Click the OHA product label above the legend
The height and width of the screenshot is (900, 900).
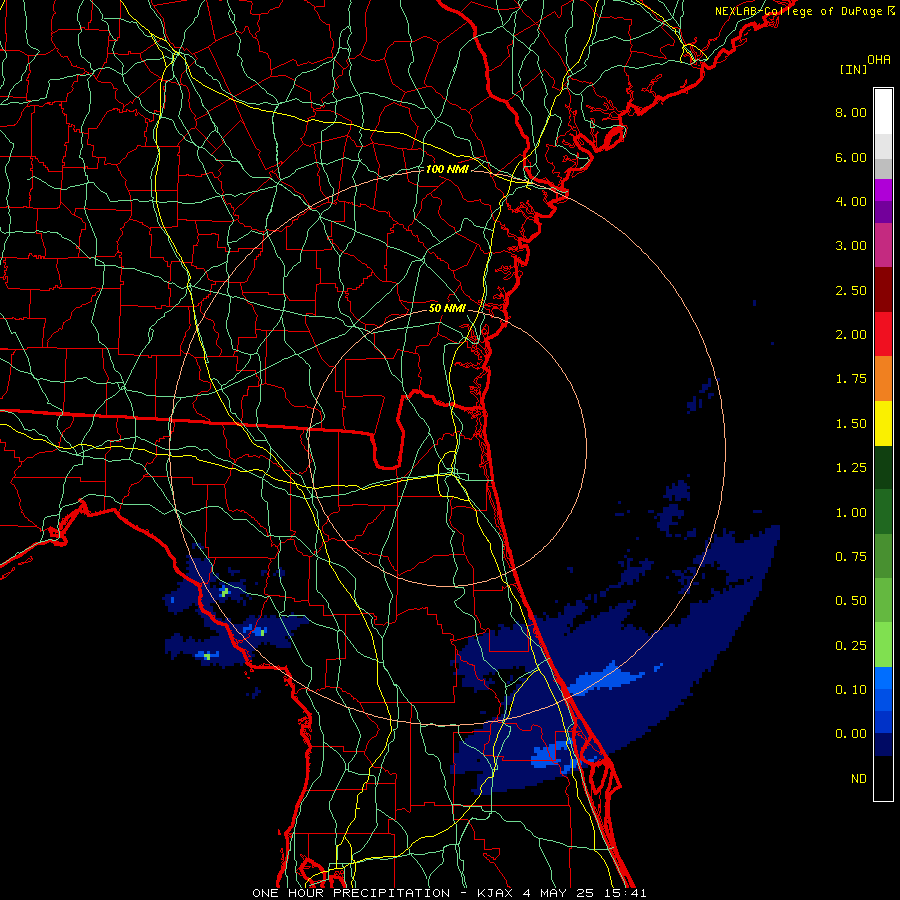pyautogui.click(x=879, y=60)
